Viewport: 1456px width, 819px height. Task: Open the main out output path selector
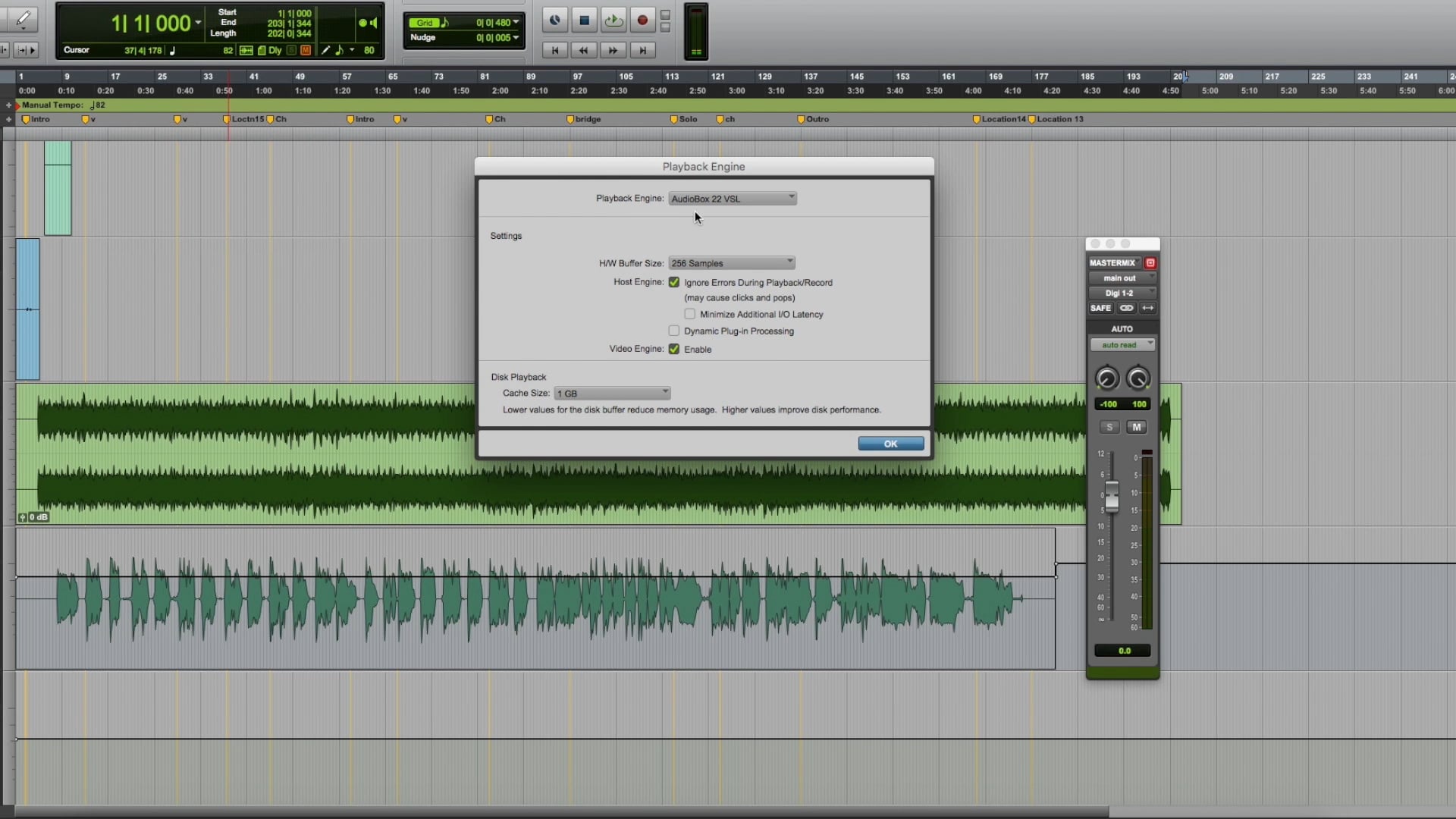[x=1122, y=278]
